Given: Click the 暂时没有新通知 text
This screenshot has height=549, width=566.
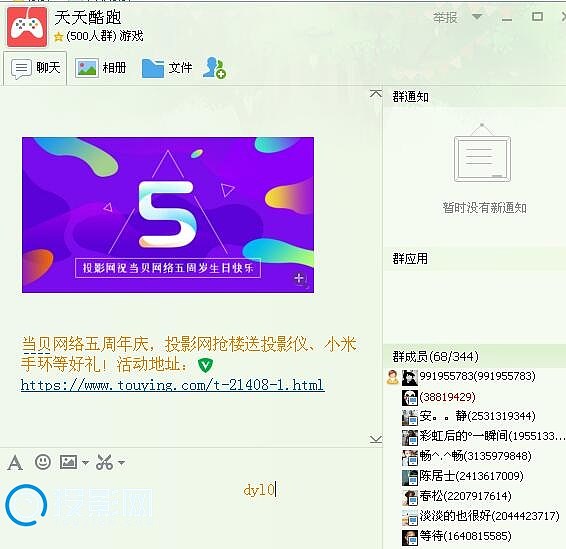Looking at the screenshot, I should click(484, 208).
